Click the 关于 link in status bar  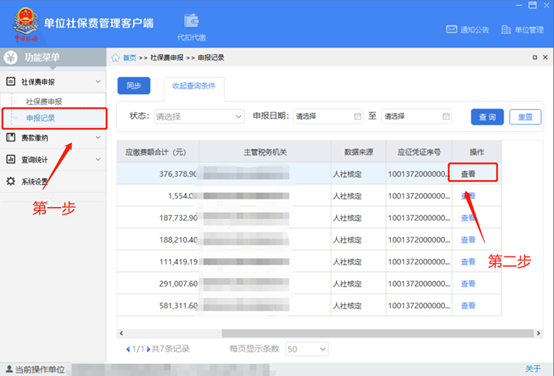point(533,369)
